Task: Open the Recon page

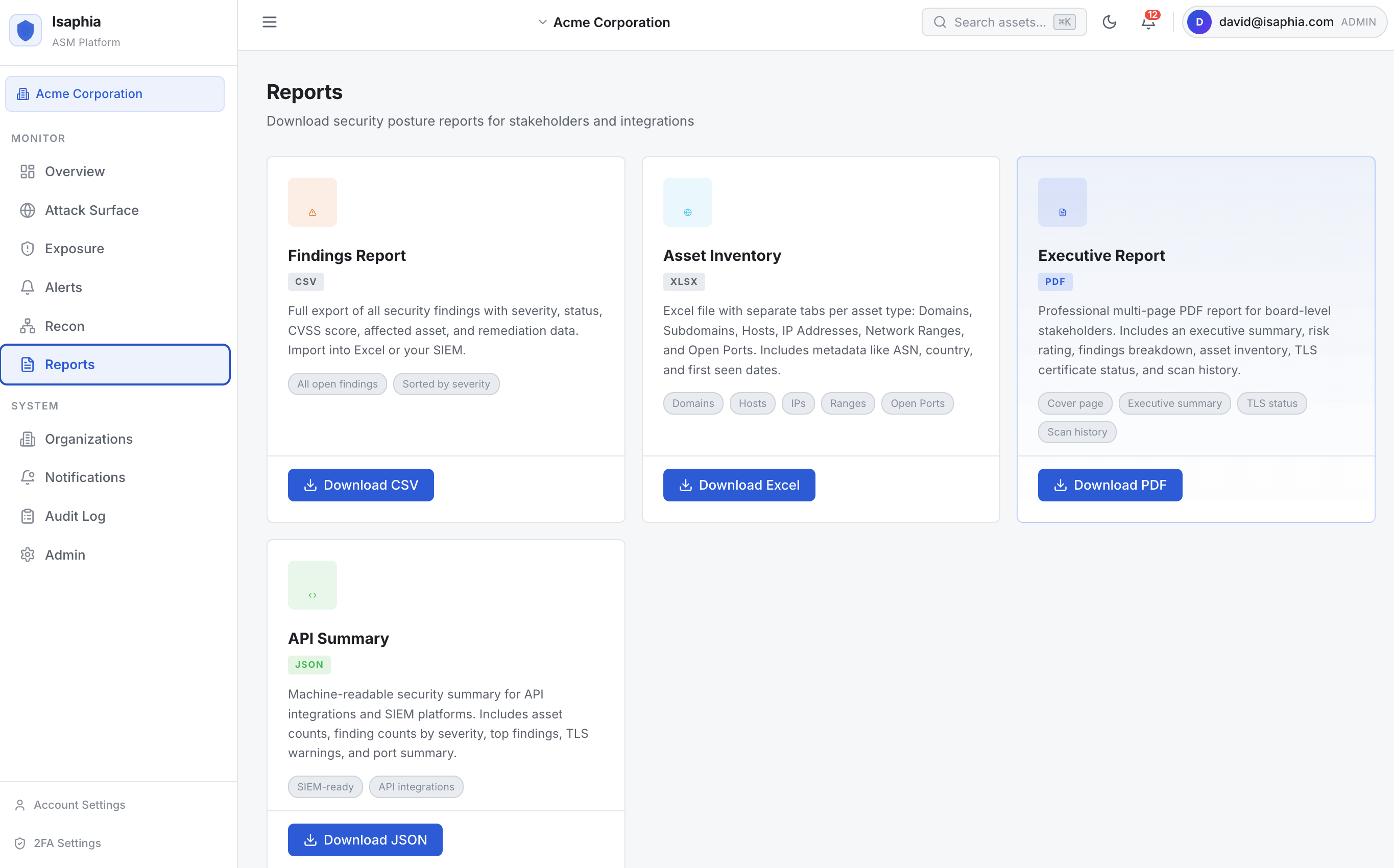Action: coord(115,326)
